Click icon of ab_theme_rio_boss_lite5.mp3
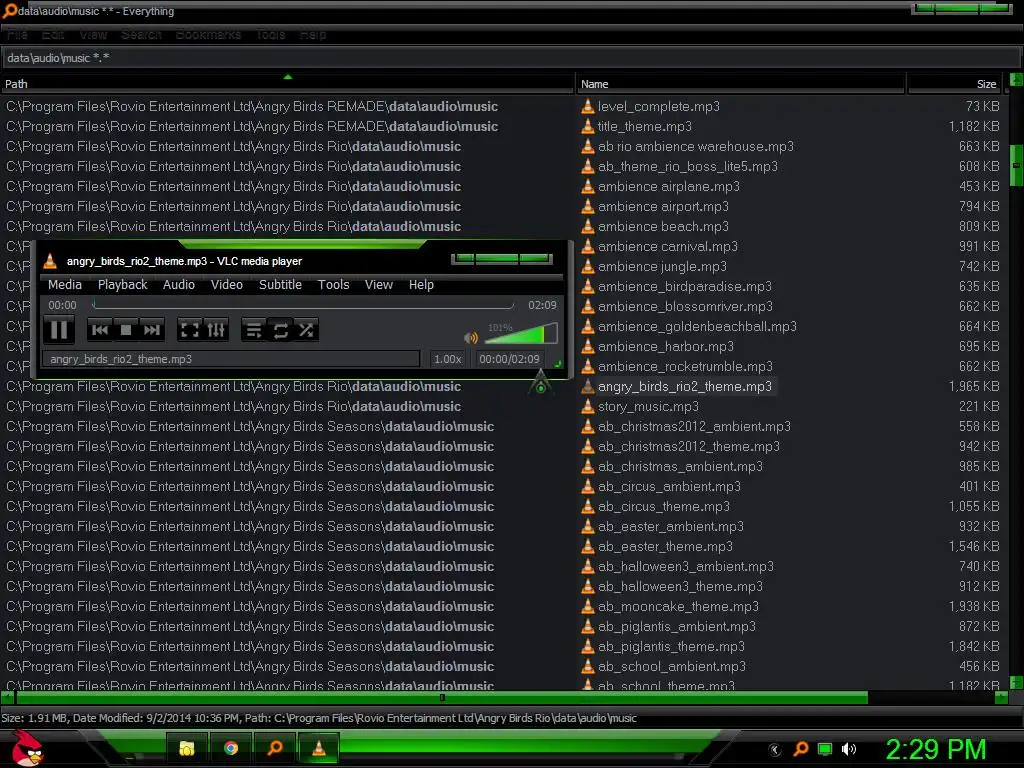 tap(588, 167)
